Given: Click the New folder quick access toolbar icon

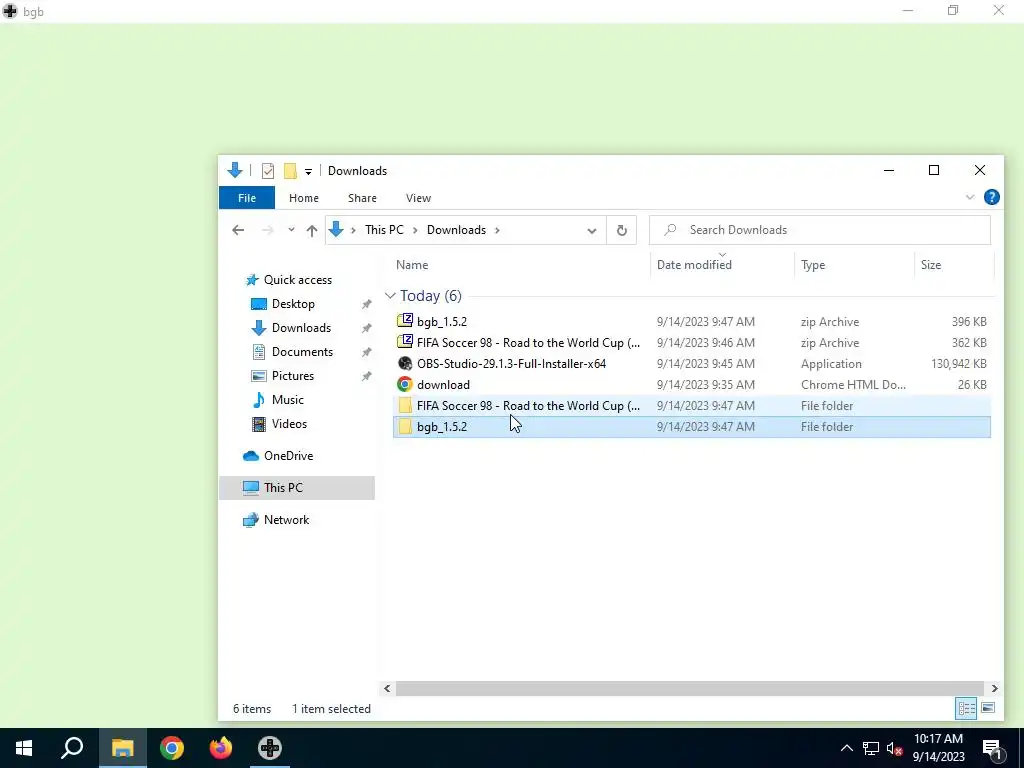Looking at the screenshot, I should coord(290,171).
